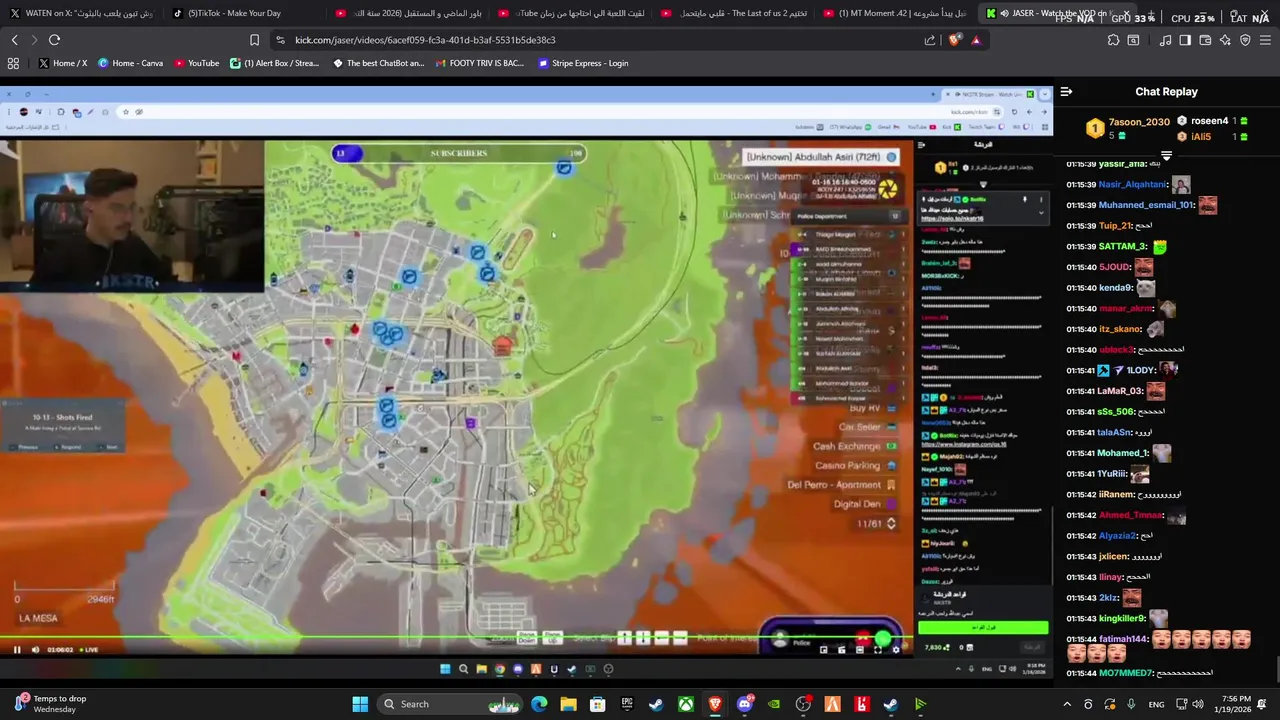The image size is (1280, 720).
Task: Pause the video playback
Action: (17, 650)
